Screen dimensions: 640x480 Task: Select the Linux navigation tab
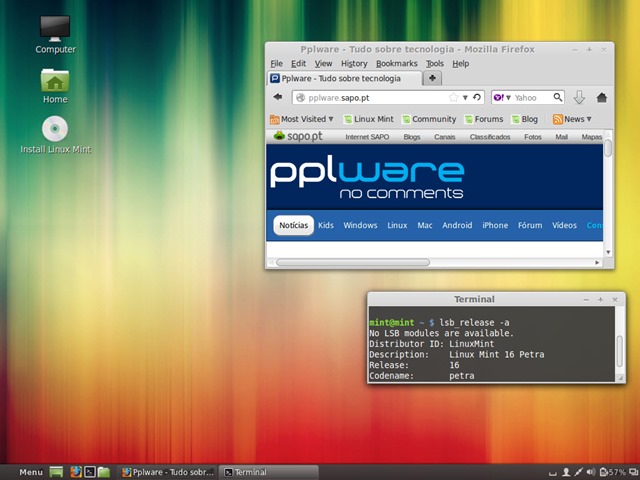(397, 225)
